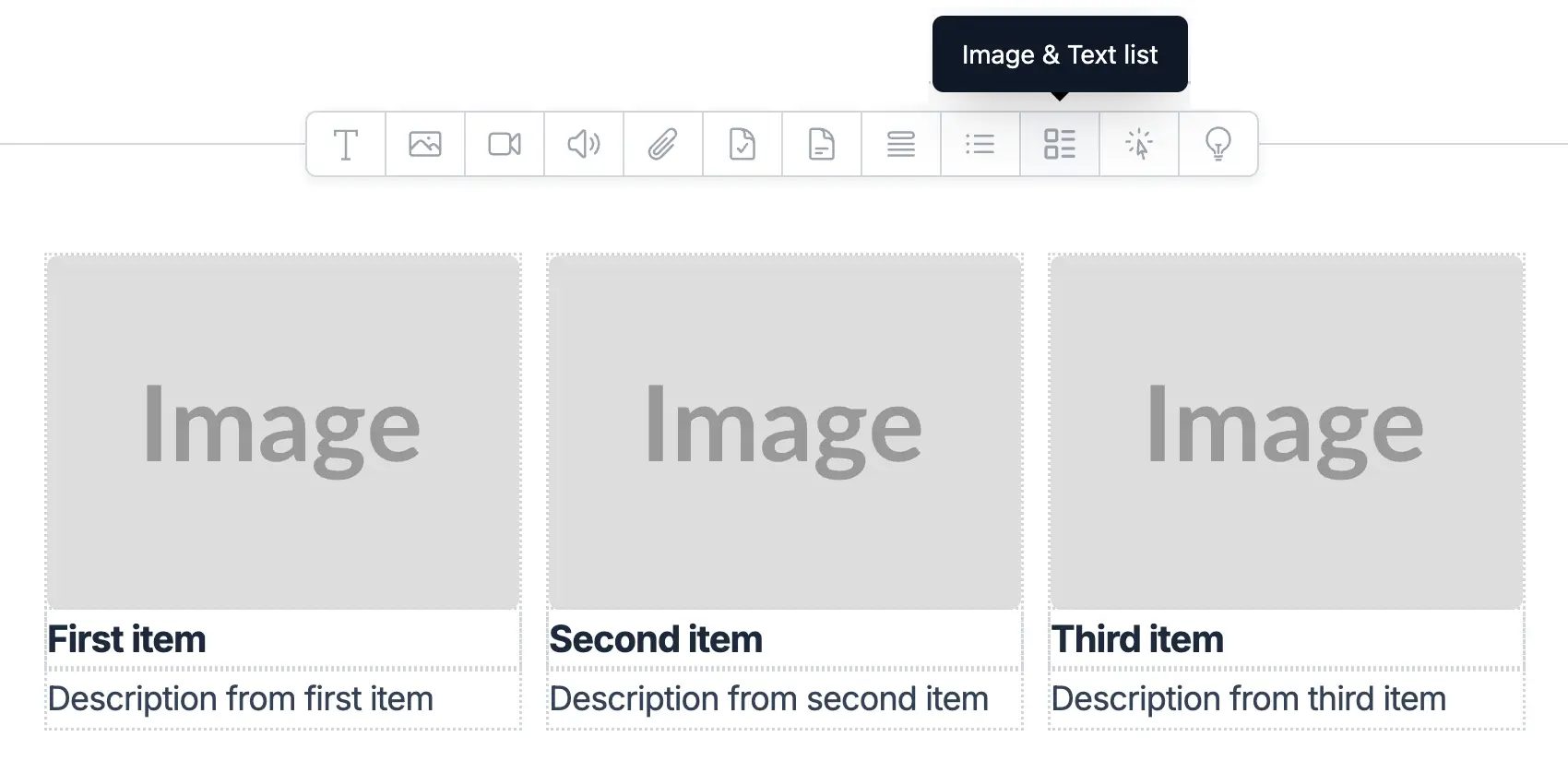Activate the magic cursor action icon
The height and width of the screenshot is (761, 1568).
(1138, 144)
